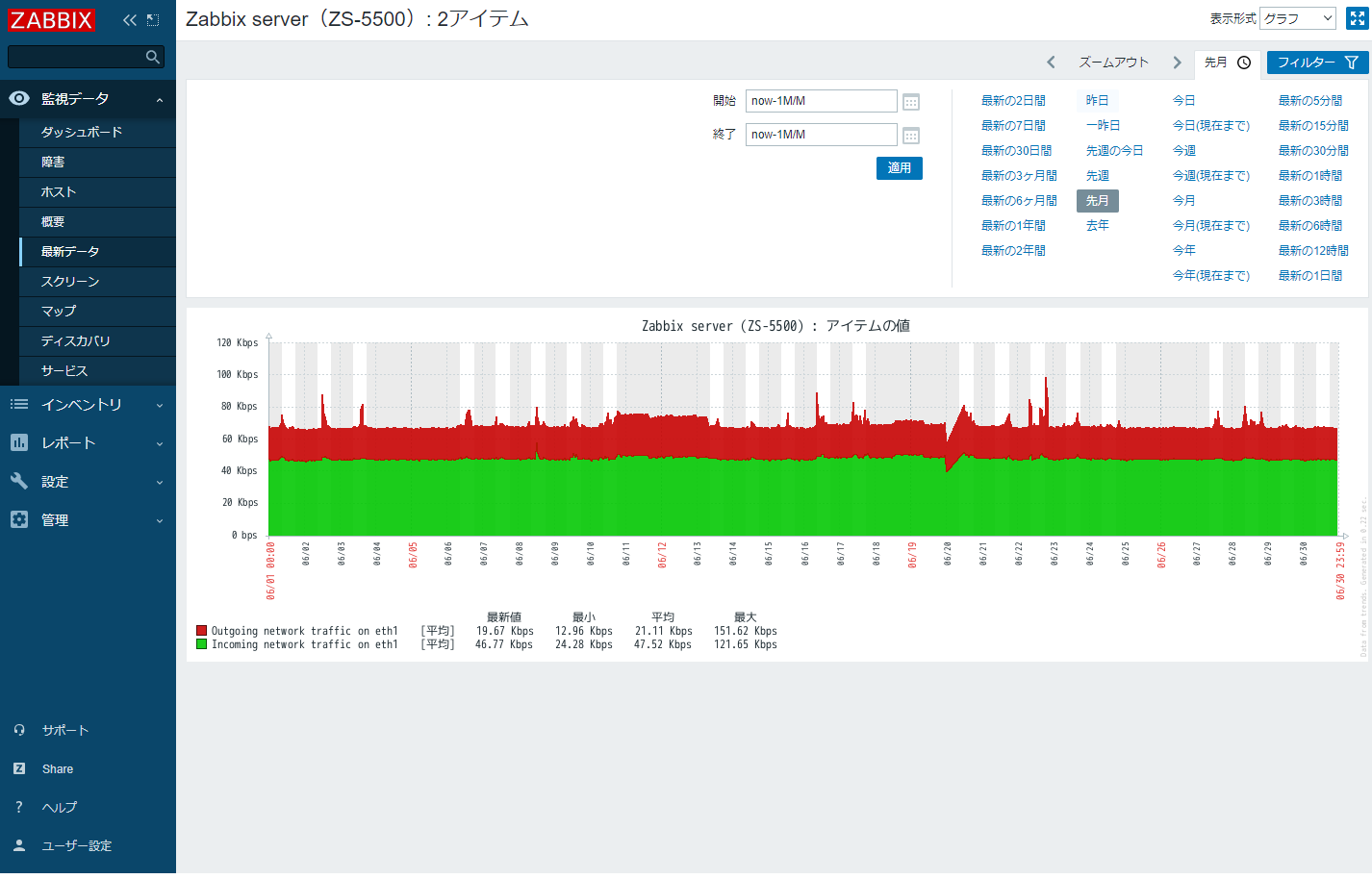Open calendar picker for 終了
Viewport: 1372px width, 879px height.
[x=911, y=136]
